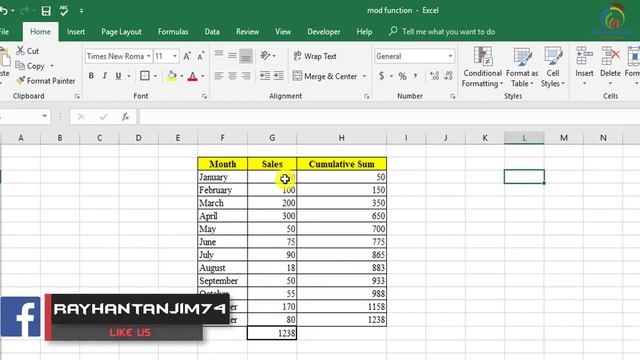Viewport: 640px width, 360px height.
Task: Select the Cumulative Sum header cell
Action: 342,164
